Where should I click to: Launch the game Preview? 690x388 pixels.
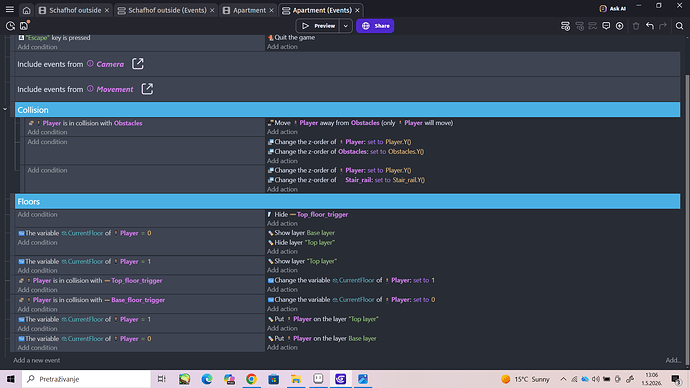tap(318, 26)
